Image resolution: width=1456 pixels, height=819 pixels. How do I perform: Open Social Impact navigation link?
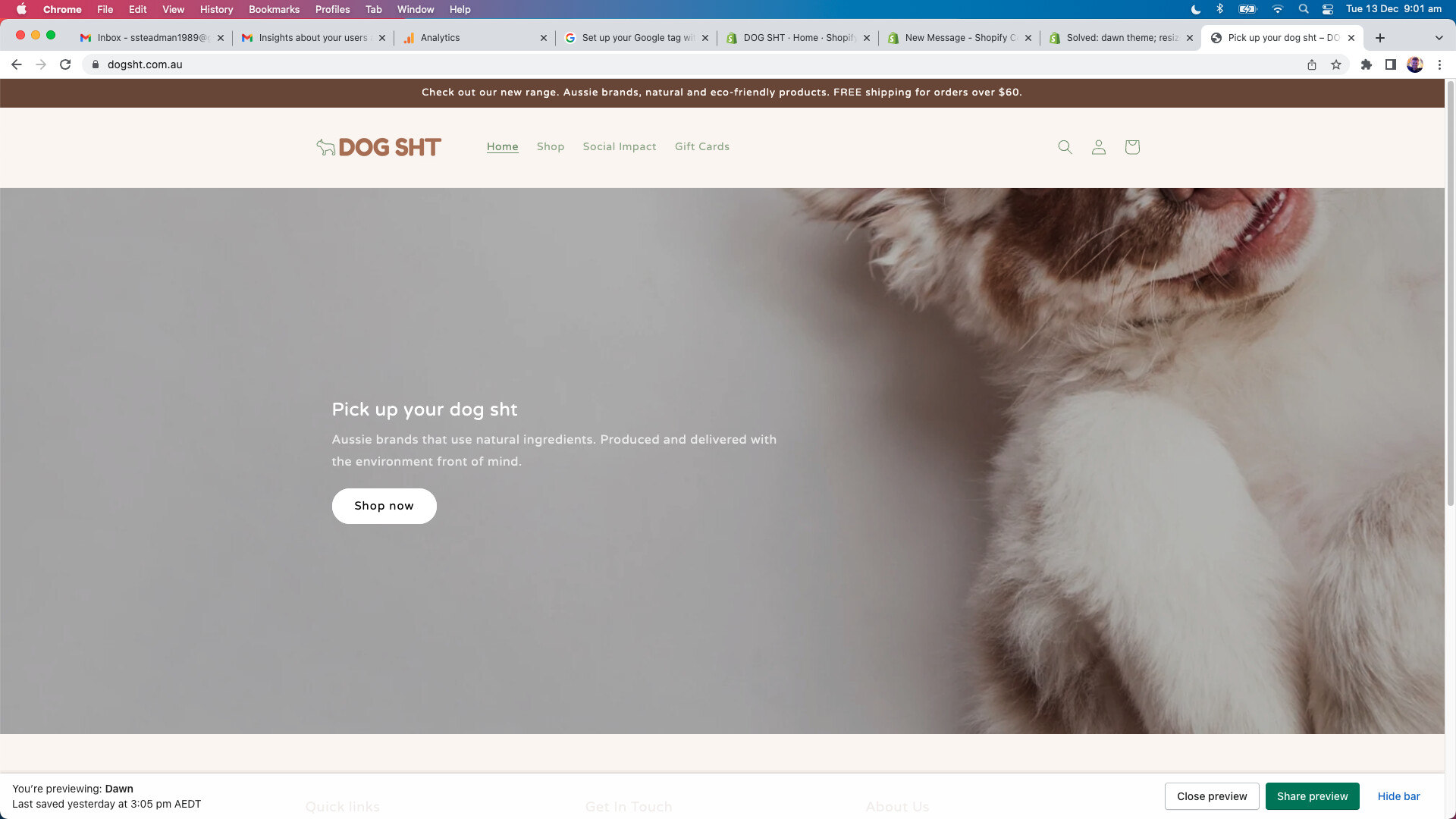click(619, 147)
